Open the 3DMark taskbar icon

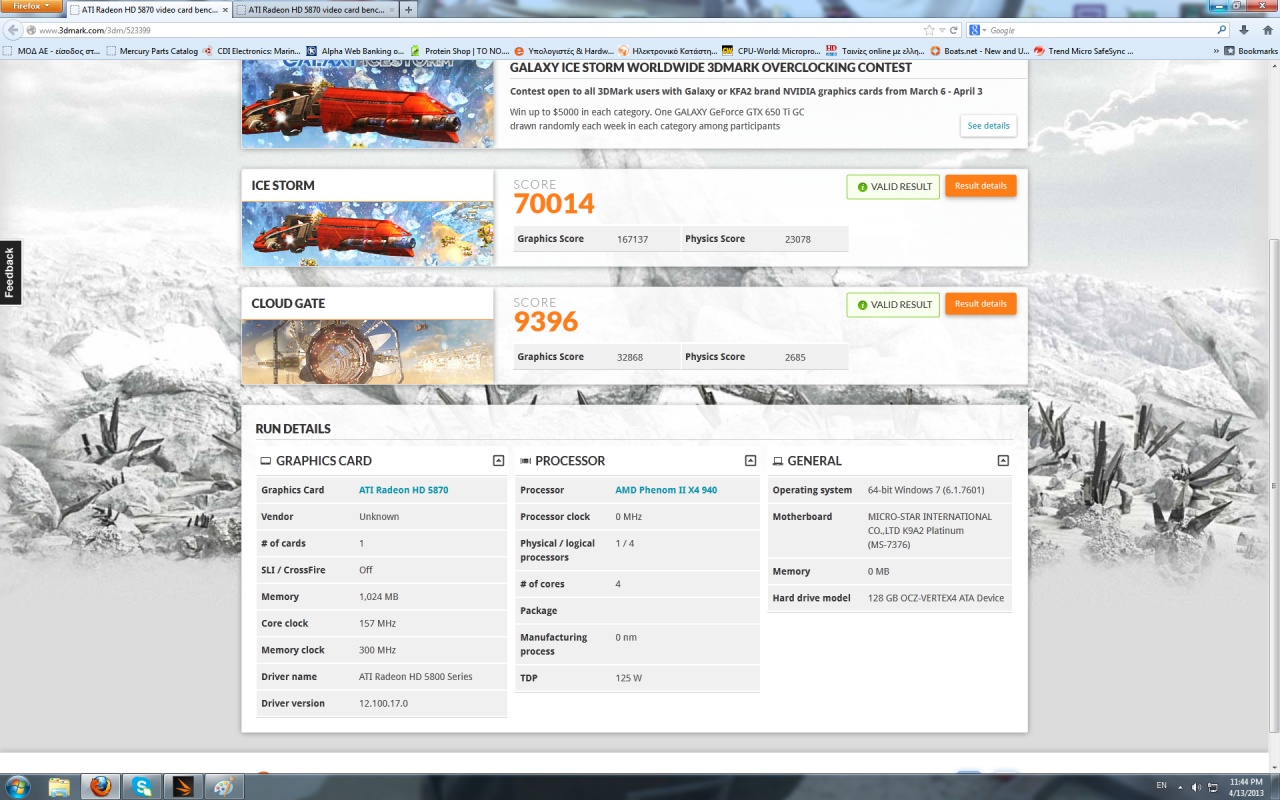(183, 786)
